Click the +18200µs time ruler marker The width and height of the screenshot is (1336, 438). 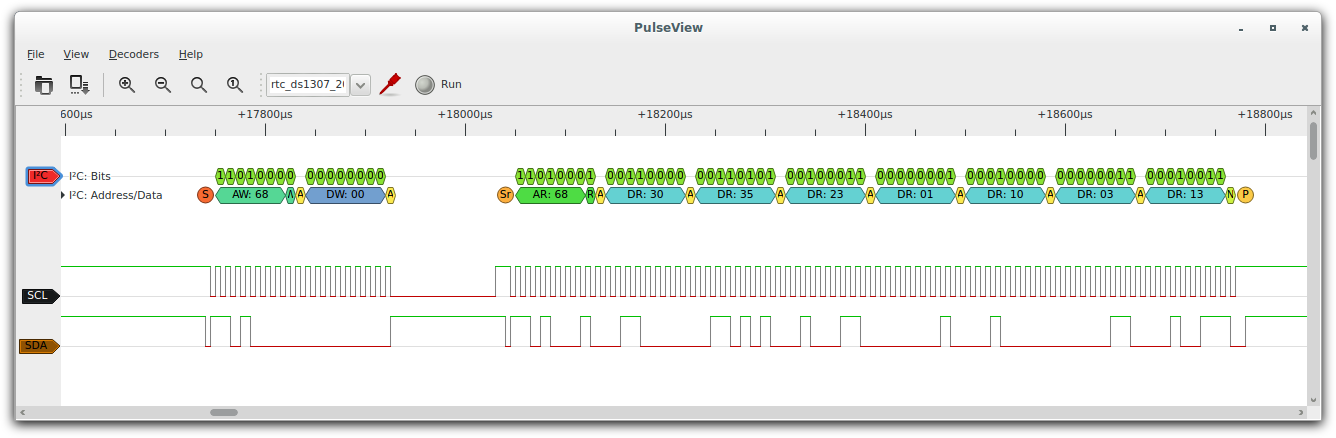pyautogui.click(x=665, y=114)
